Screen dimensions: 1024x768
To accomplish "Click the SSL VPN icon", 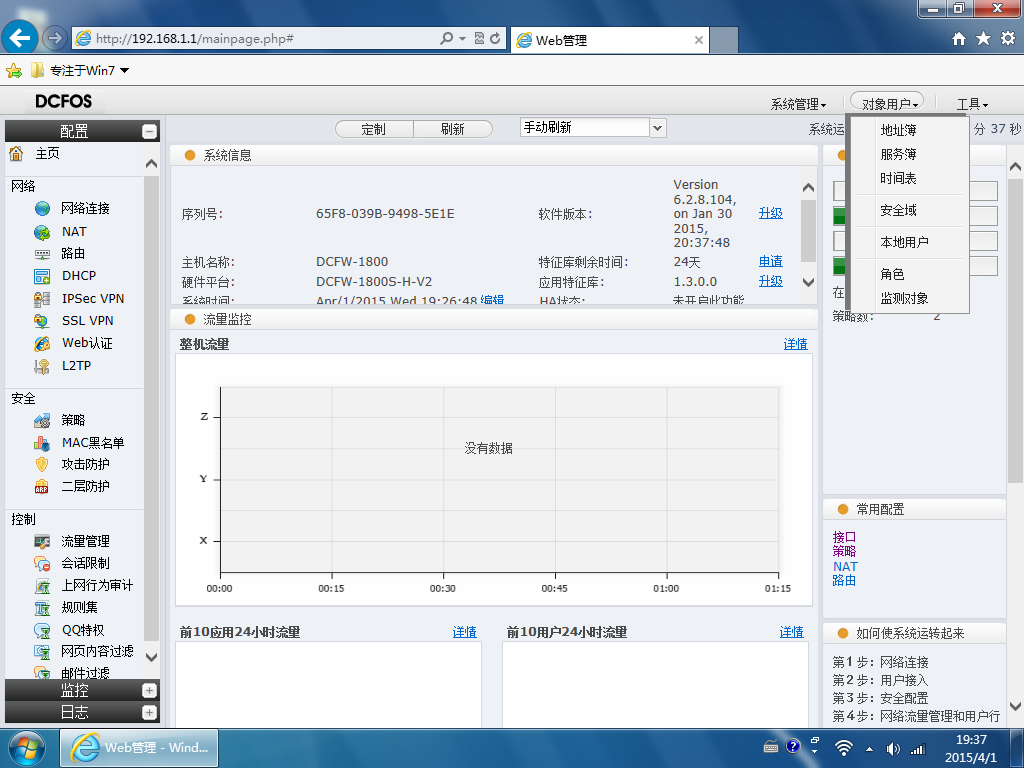I will 42,321.
